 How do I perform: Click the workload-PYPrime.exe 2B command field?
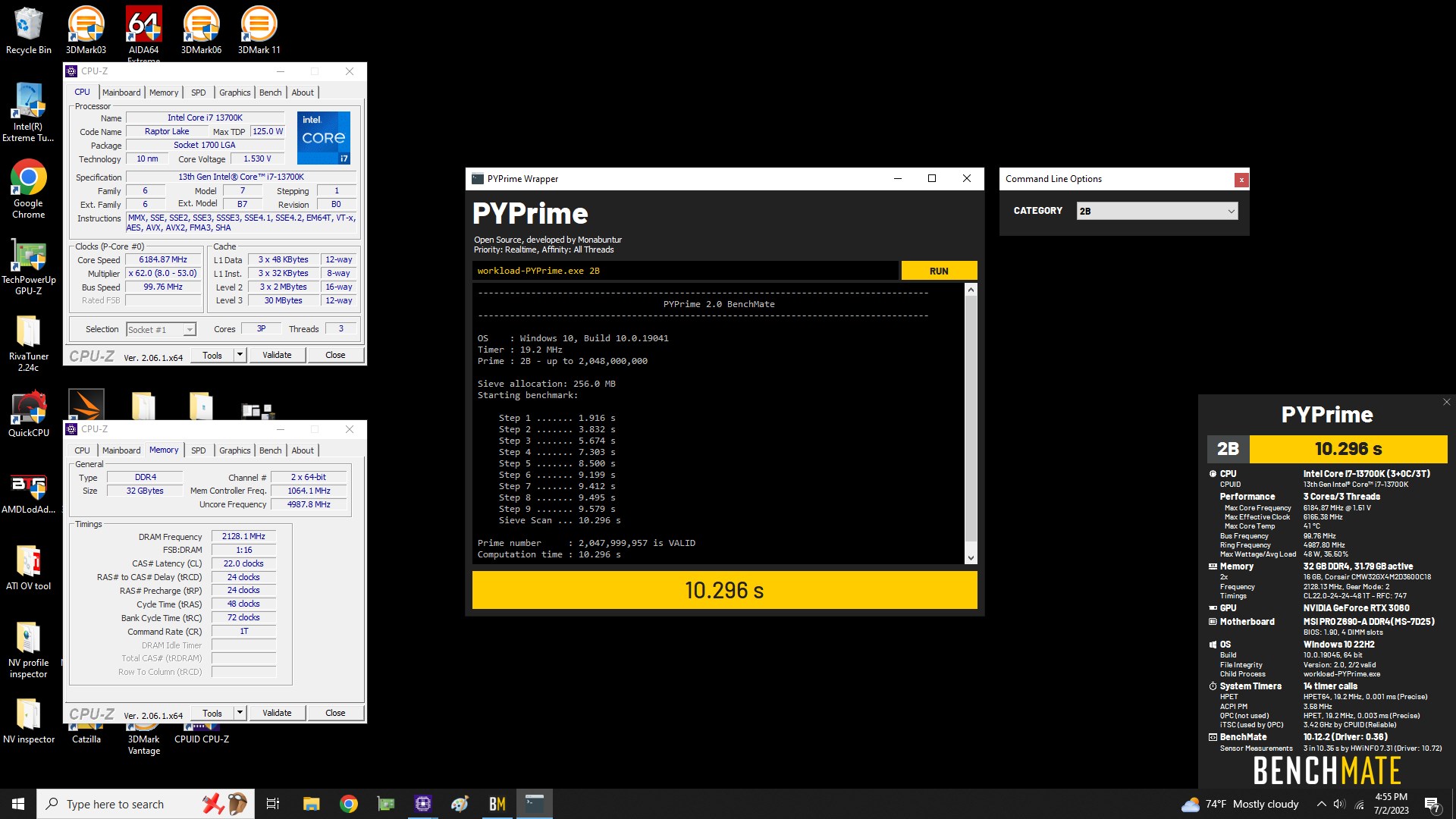[x=686, y=271]
